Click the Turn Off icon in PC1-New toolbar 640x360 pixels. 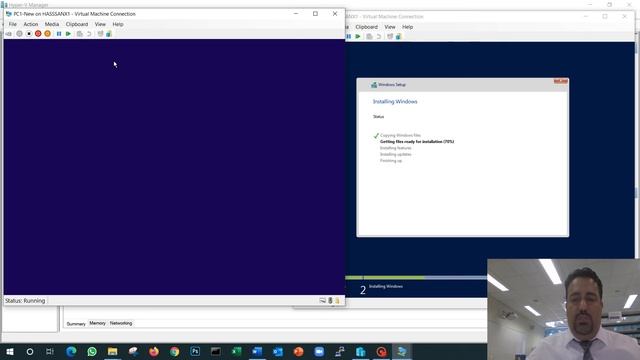pos(29,34)
